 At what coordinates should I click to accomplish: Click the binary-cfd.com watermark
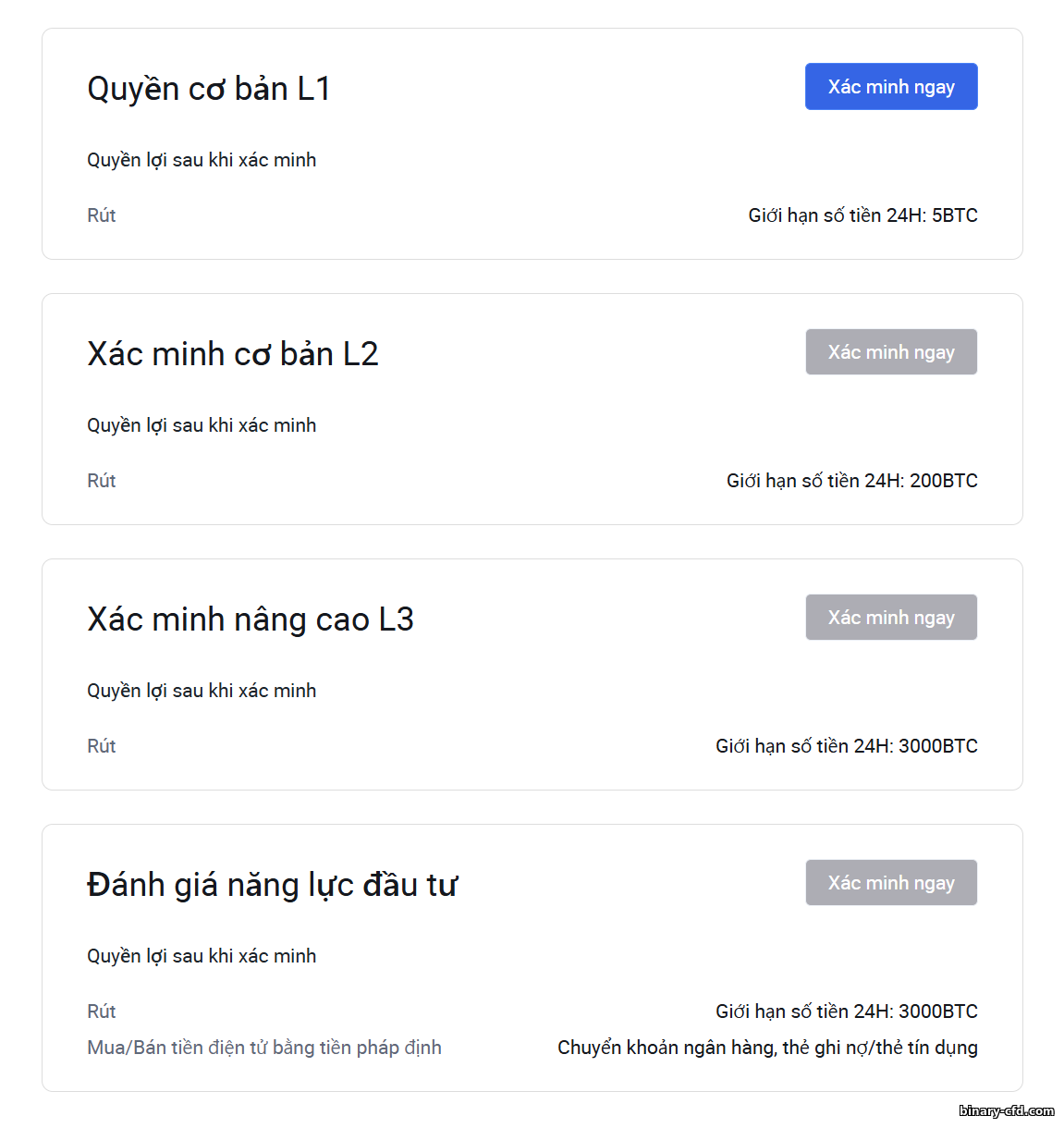pyautogui.click(x=1007, y=1110)
